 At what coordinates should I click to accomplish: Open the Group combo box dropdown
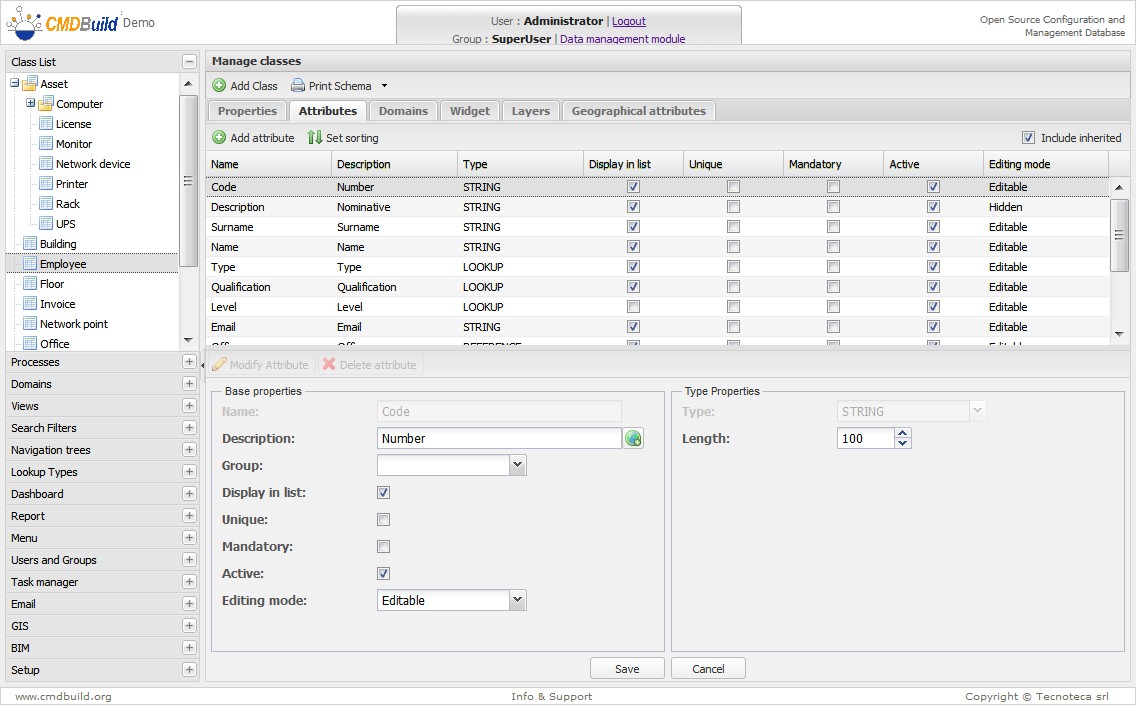click(517, 465)
